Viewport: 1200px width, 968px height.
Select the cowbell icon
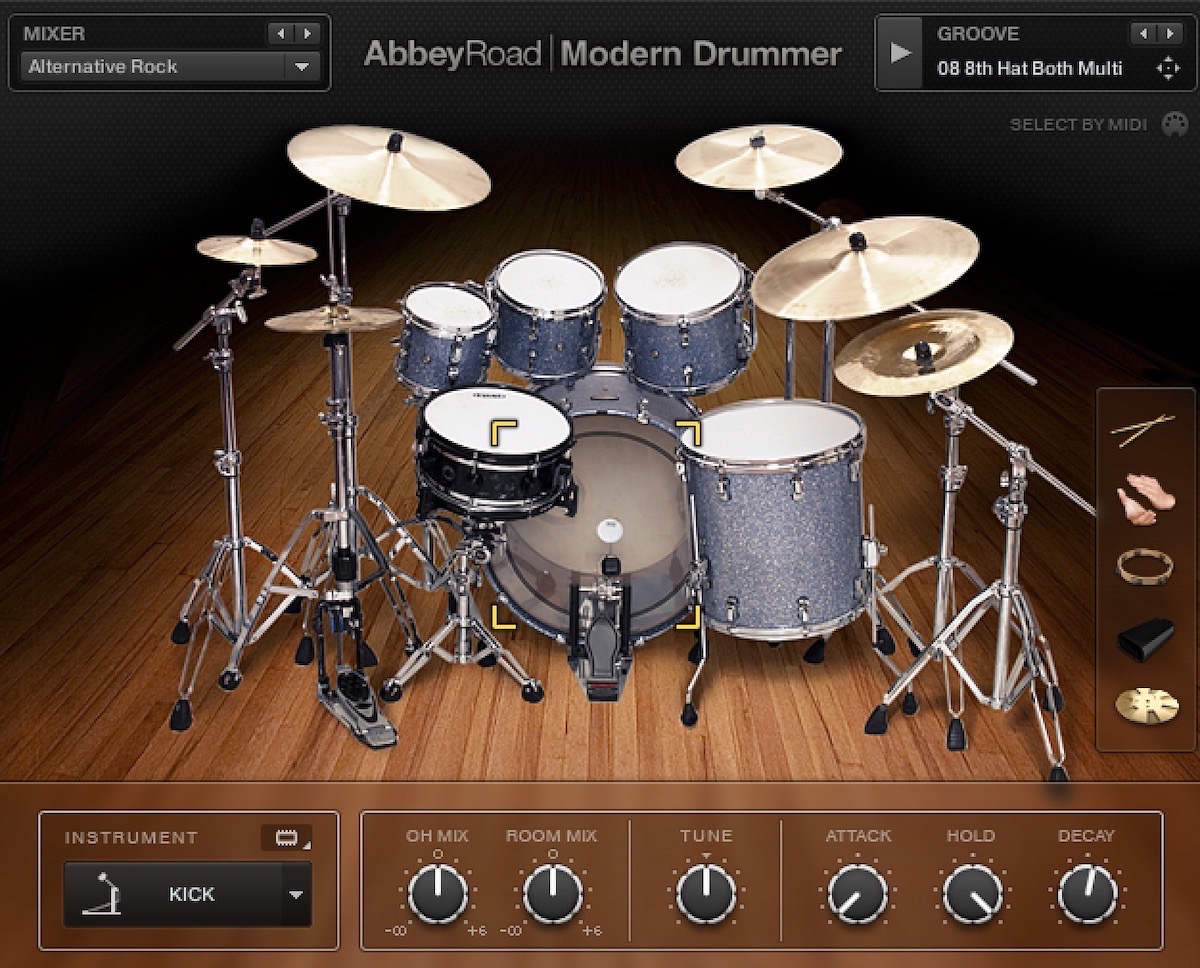[1144, 639]
